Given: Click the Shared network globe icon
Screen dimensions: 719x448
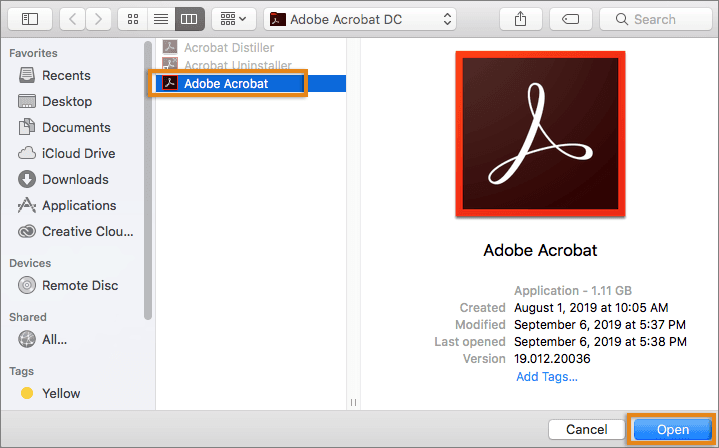Looking at the screenshot, I should 27,339.
